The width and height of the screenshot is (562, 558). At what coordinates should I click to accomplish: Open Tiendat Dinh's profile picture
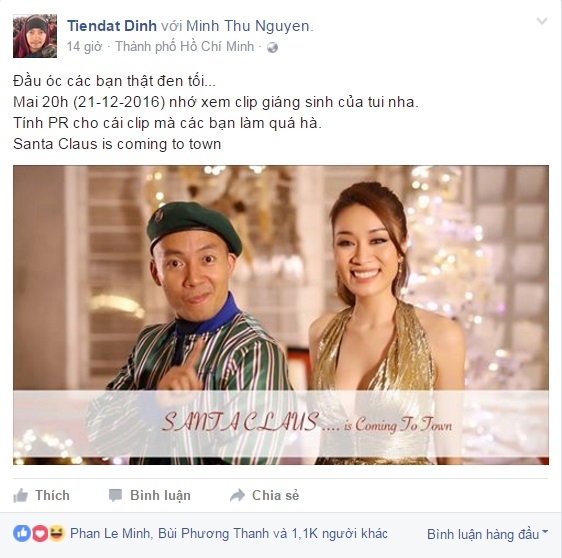pos(35,36)
